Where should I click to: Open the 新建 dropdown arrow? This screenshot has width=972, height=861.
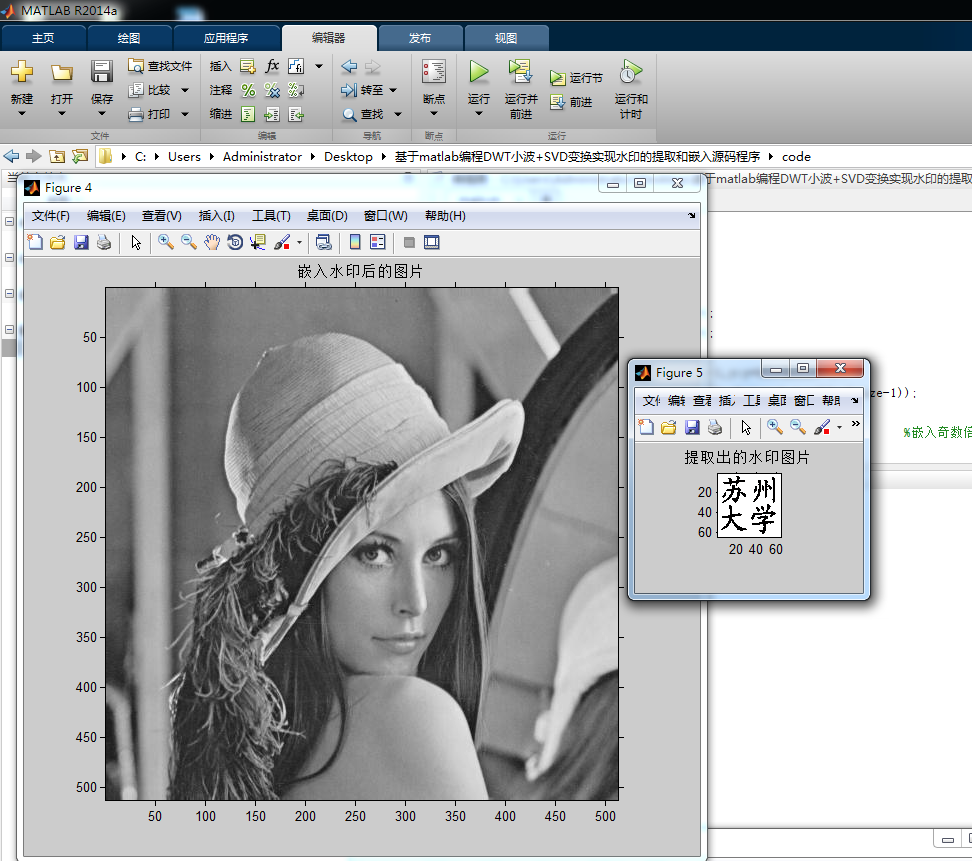(22, 113)
